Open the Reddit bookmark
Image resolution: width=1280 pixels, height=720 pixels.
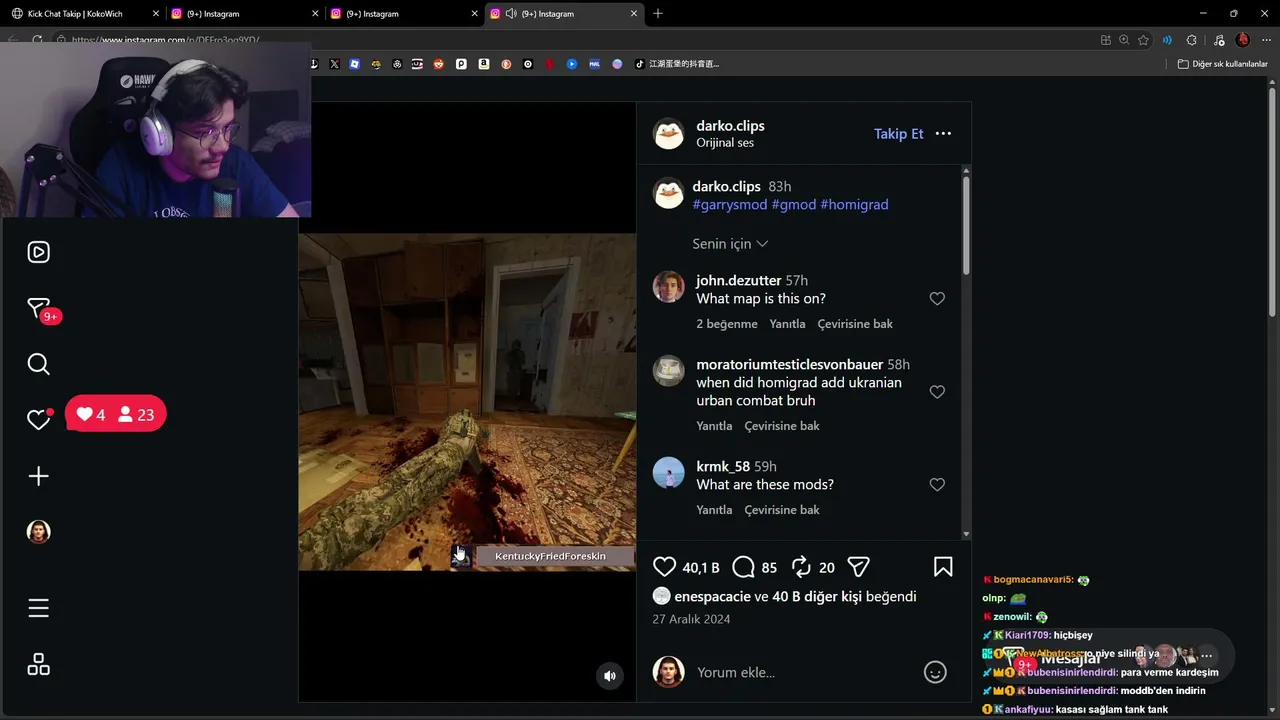(440, 64)
